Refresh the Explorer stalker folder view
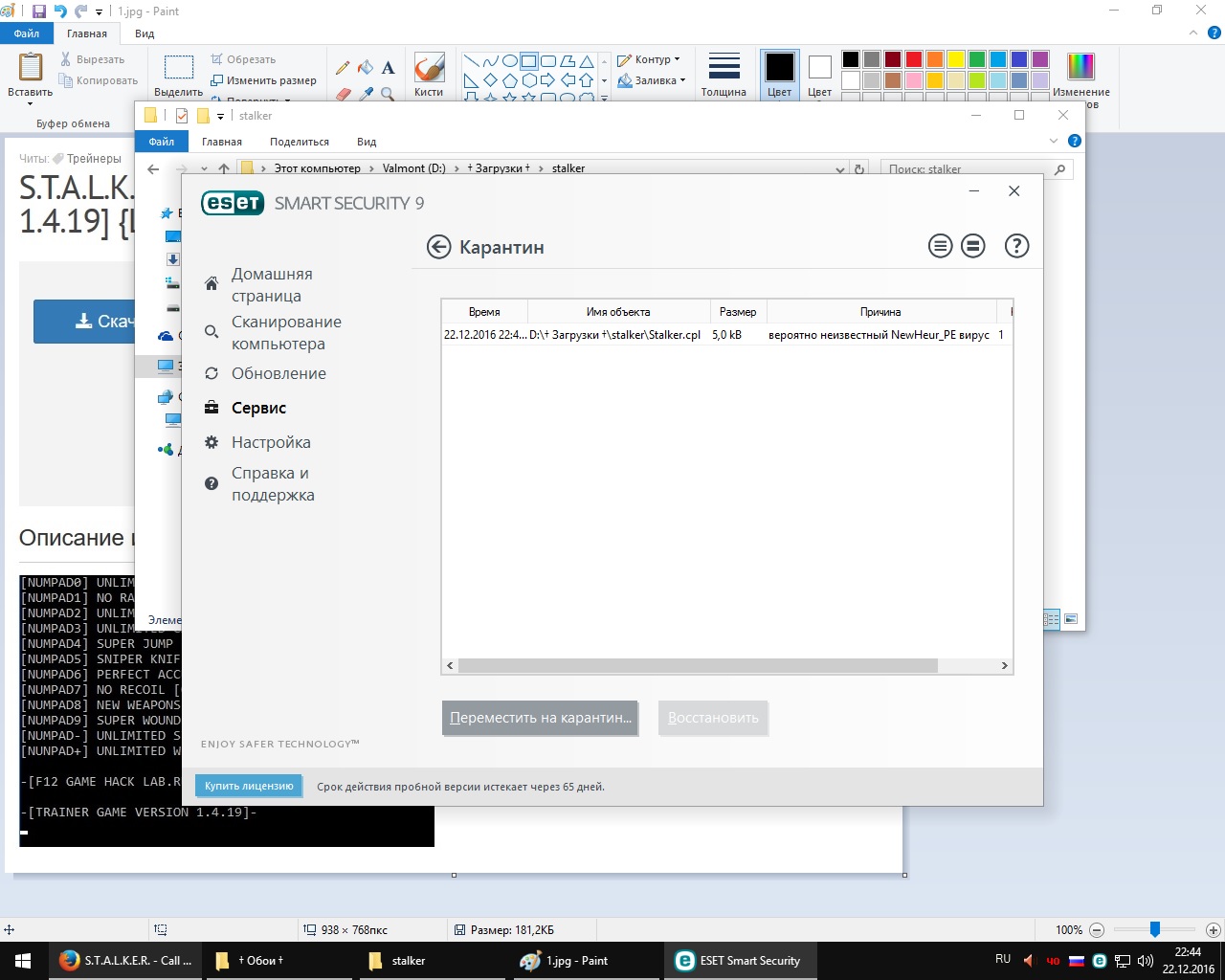Screen dimensions: 1225x980 tap(859, 169)
